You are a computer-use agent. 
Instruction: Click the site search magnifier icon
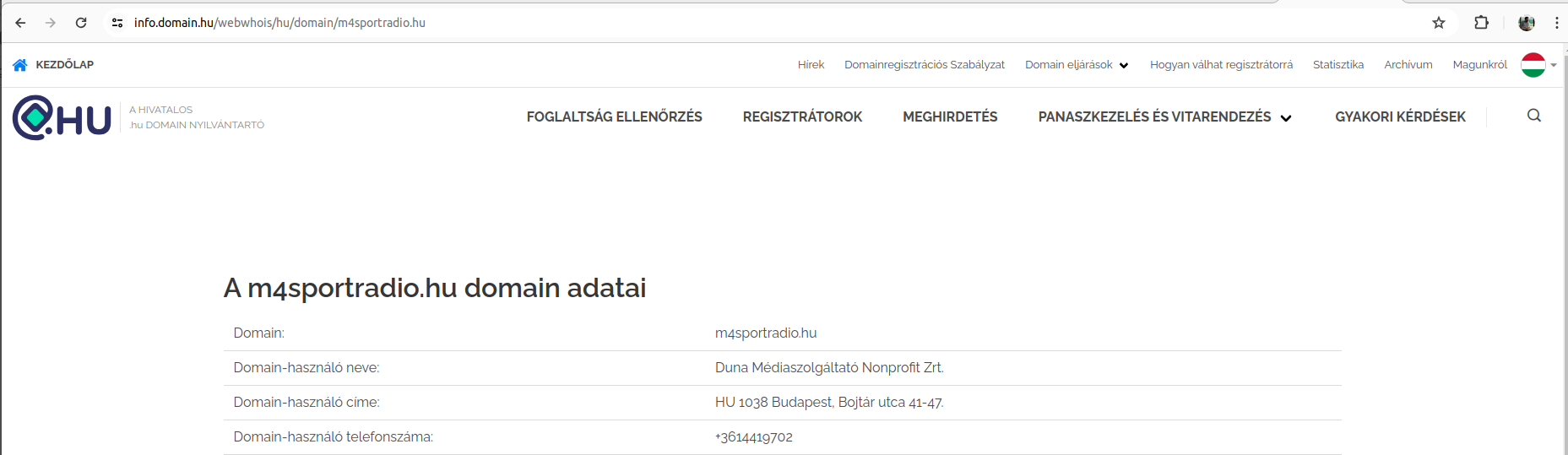click(1533, 116)
